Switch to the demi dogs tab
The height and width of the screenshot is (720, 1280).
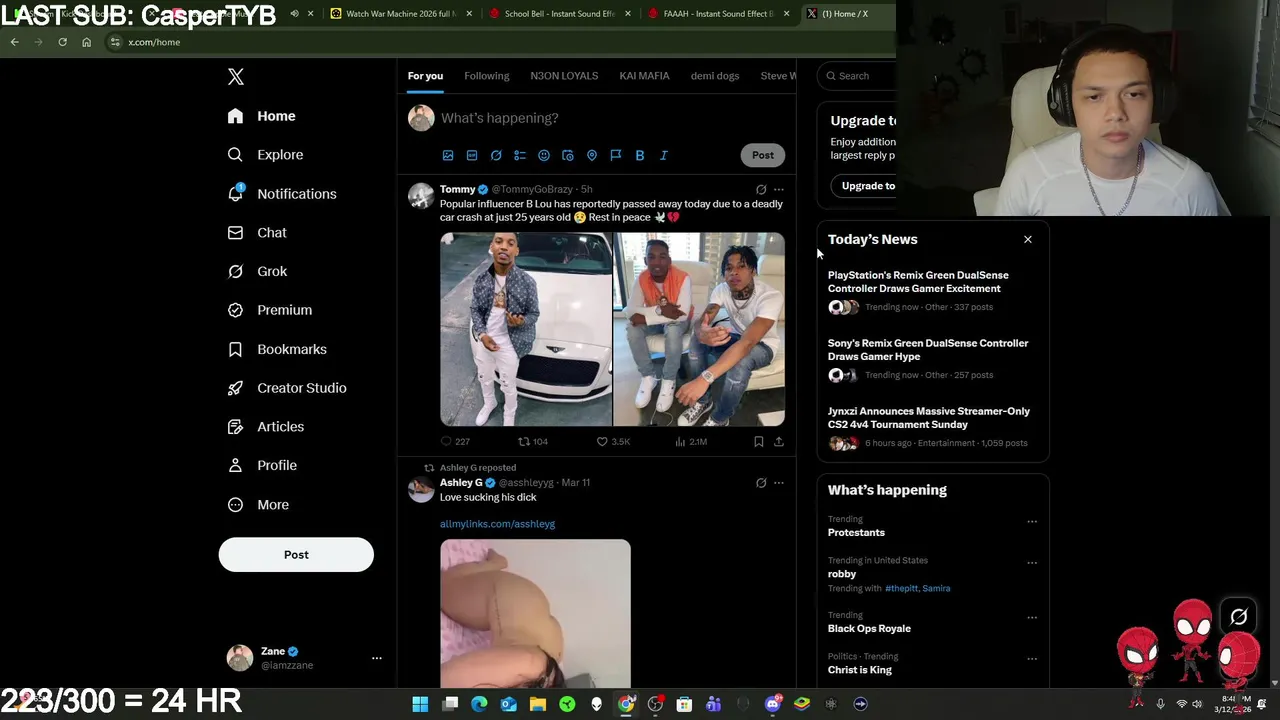[x=715, y=76]
